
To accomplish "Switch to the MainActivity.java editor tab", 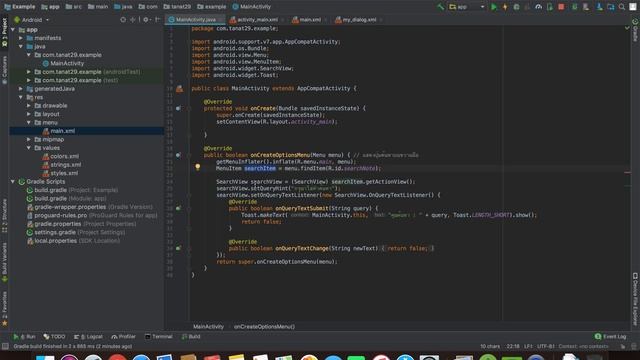I will [195, 20].
